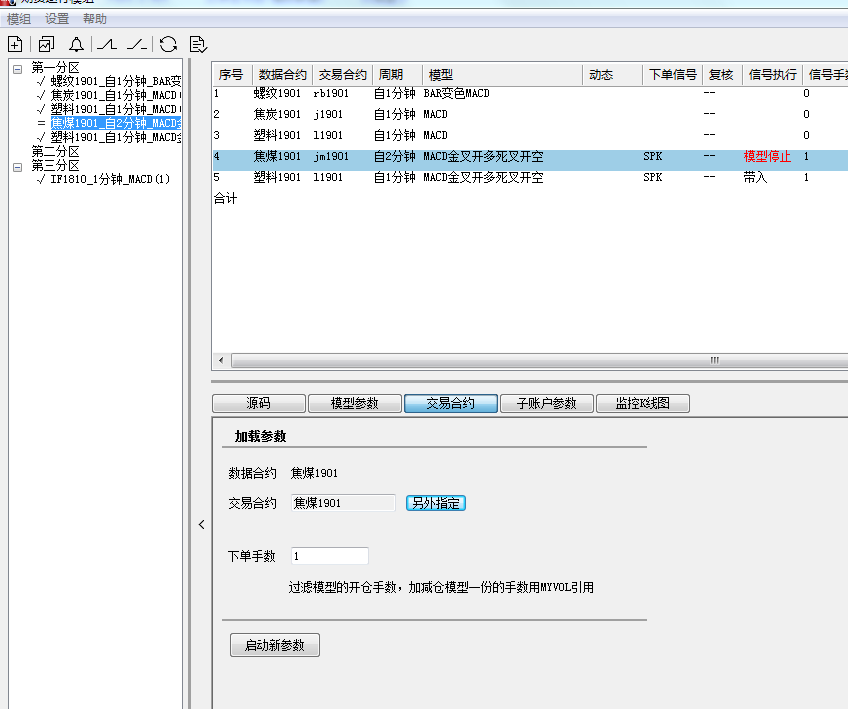
Task: Switch to the 监控K线图 tab
Action: [642, 403]
